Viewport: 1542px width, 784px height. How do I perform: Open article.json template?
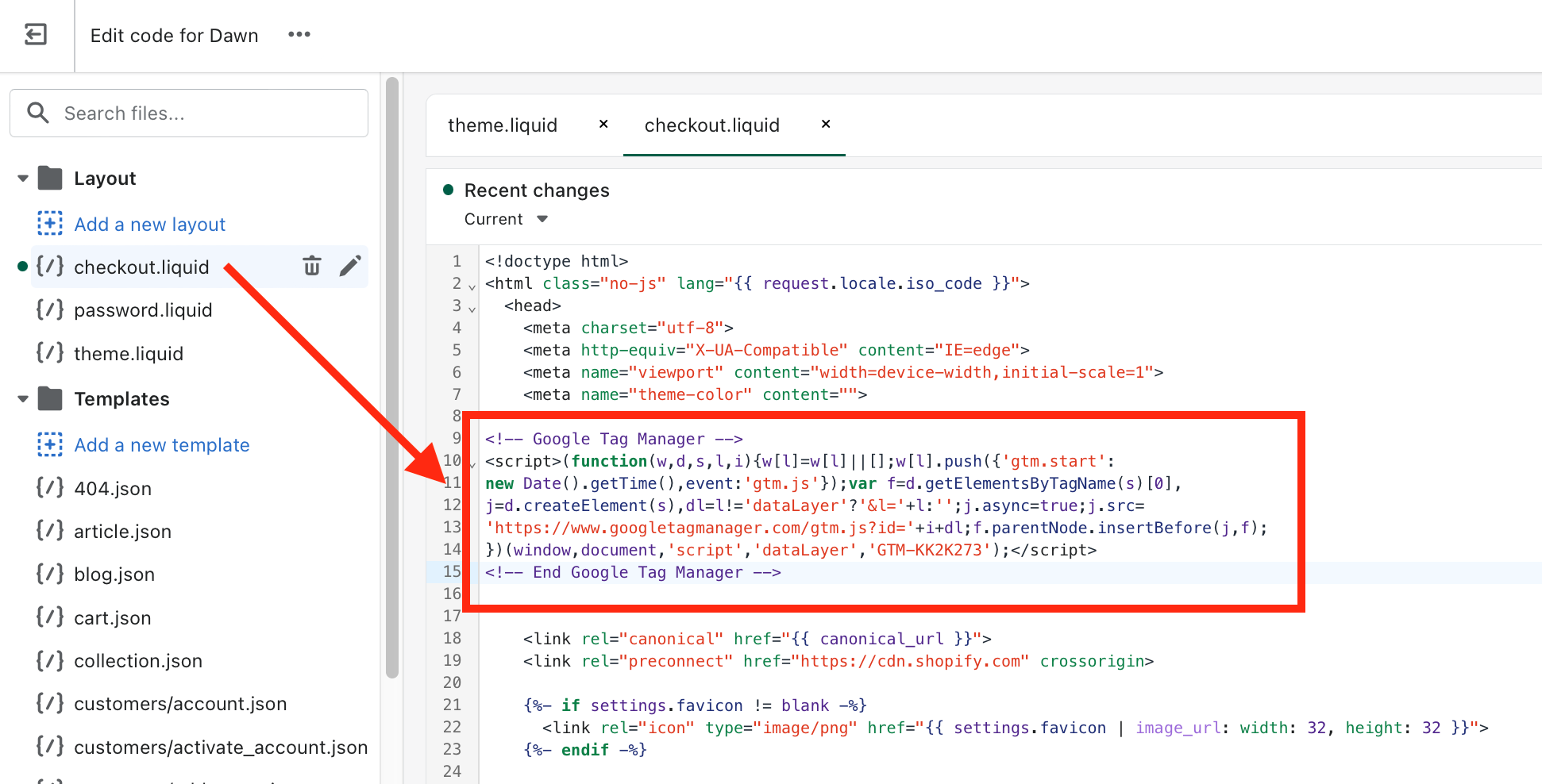[122, 532]
